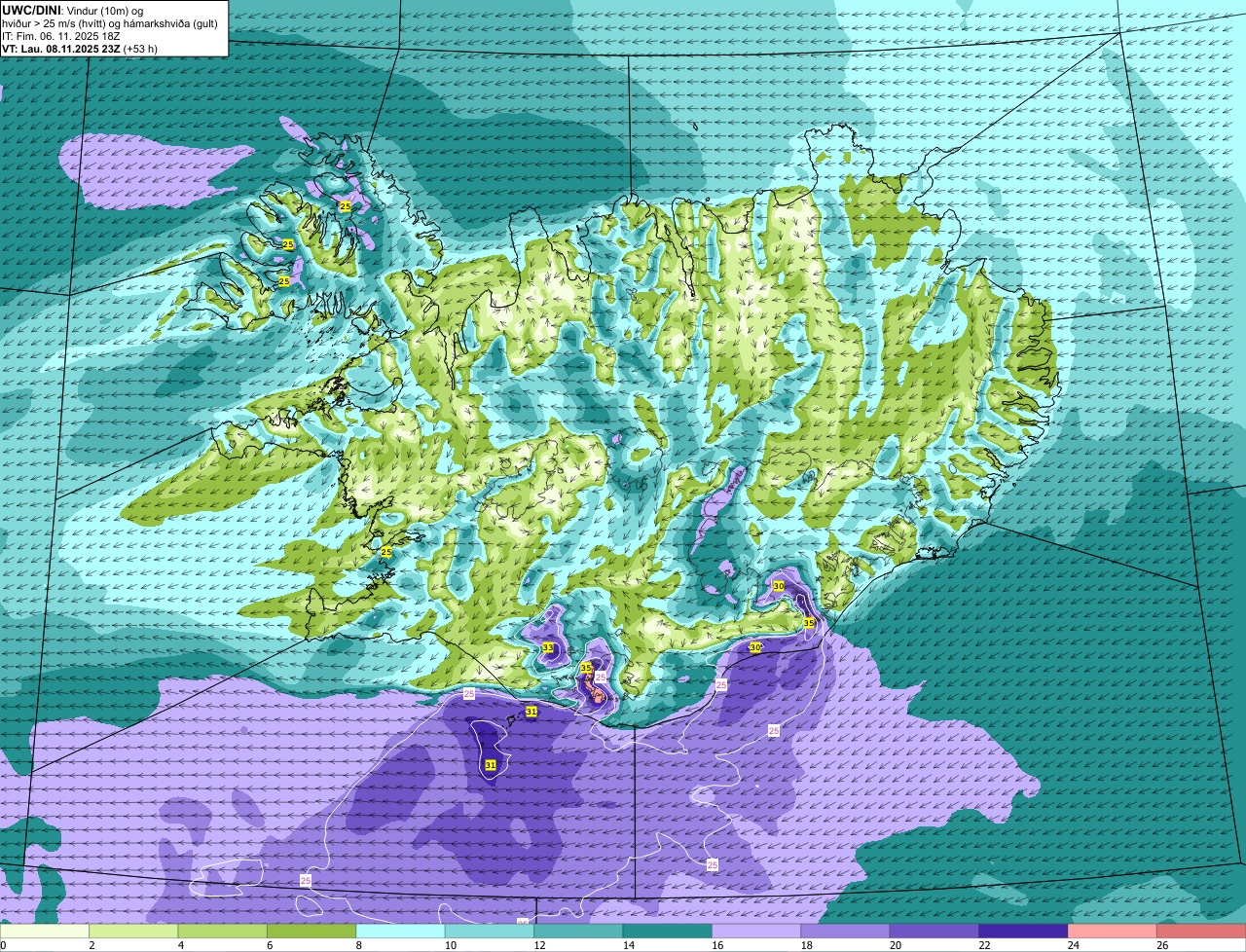Click the 8–10 m/s pale cyan legend swatch
Image resolution: width=1246 pixels, height=952 pixels.
pos(401,932)
